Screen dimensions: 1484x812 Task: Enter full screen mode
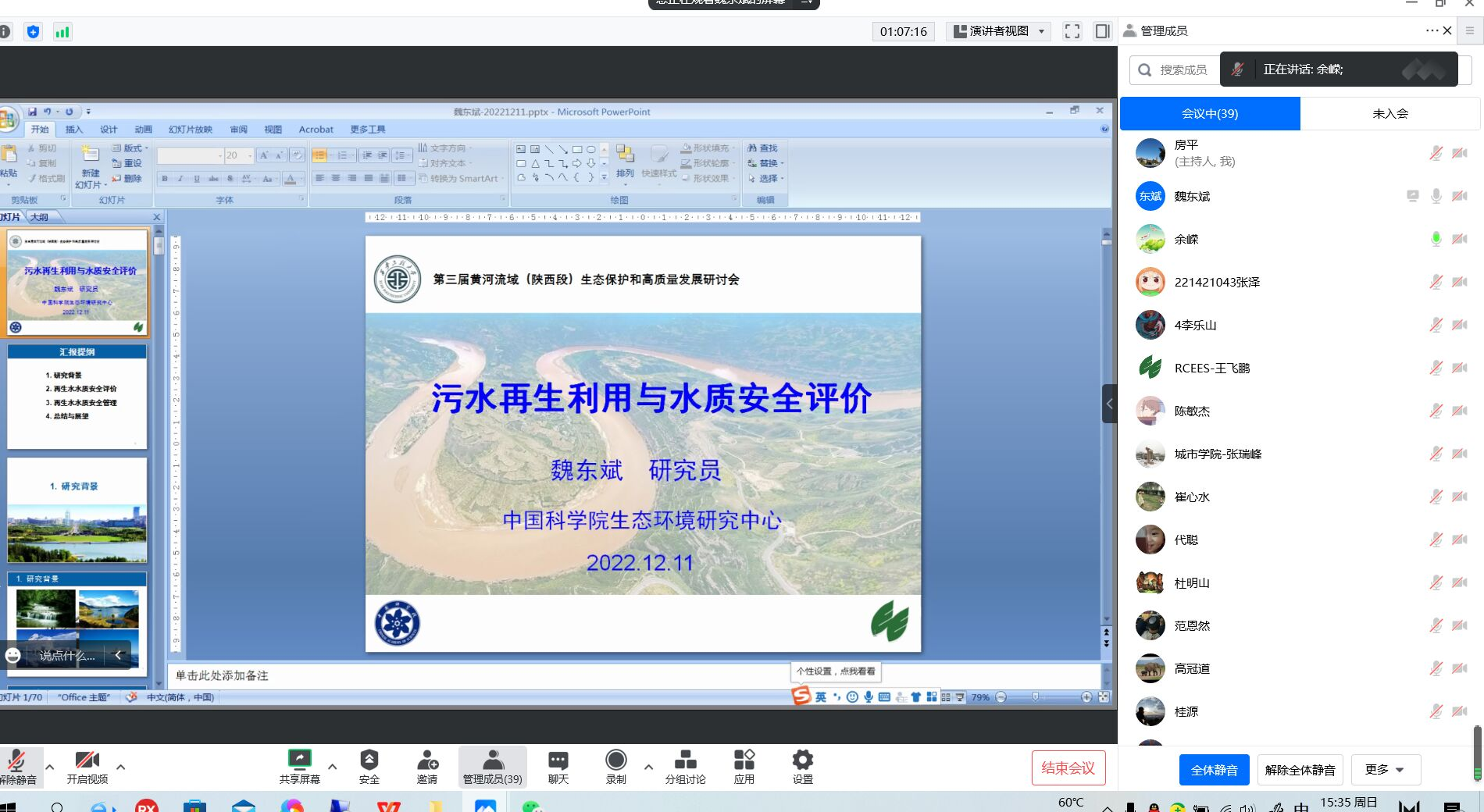pyautogui.click(x=1072, y=31)
